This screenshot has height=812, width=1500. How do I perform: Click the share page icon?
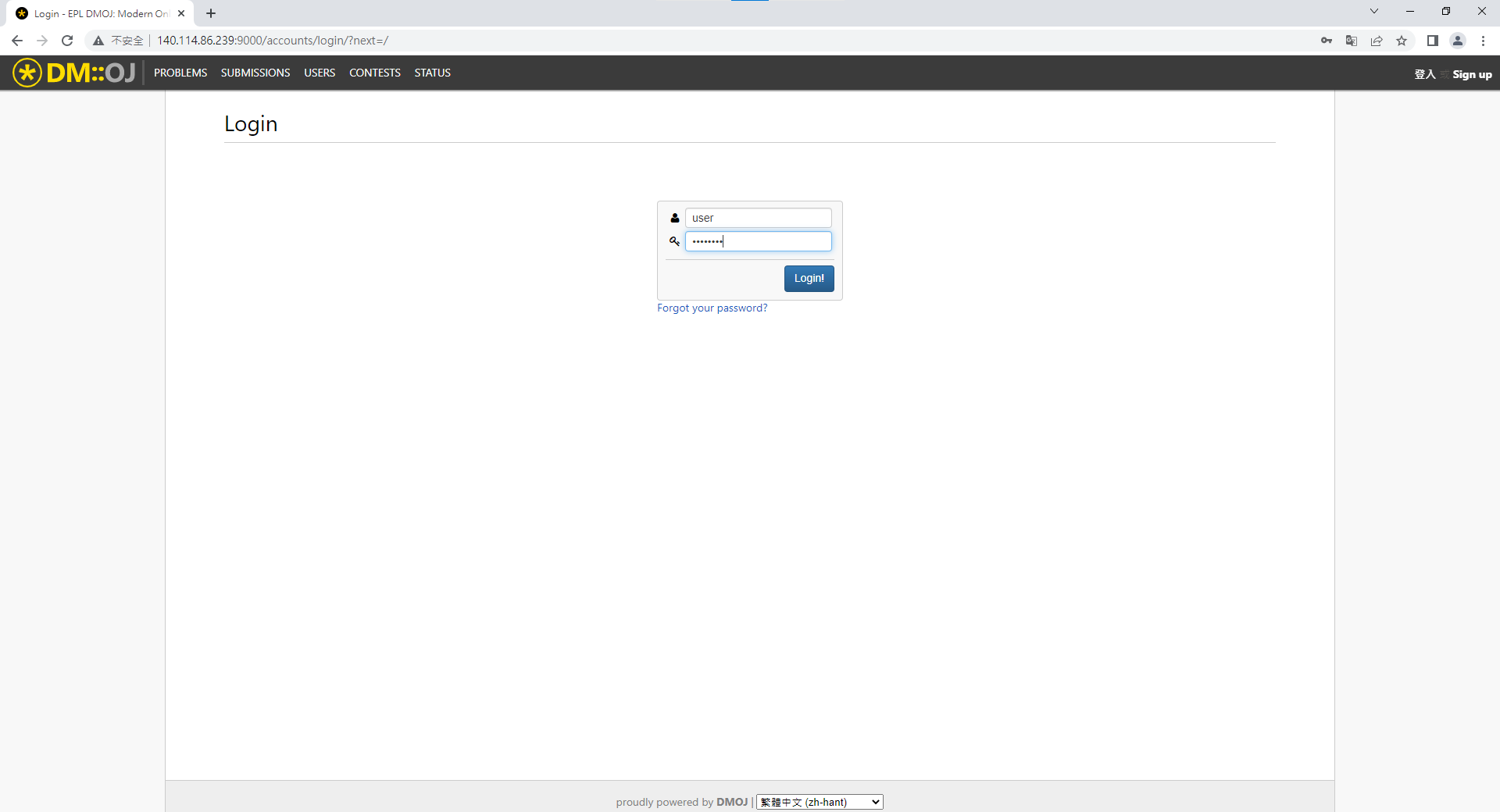[x=1376, y=41]
